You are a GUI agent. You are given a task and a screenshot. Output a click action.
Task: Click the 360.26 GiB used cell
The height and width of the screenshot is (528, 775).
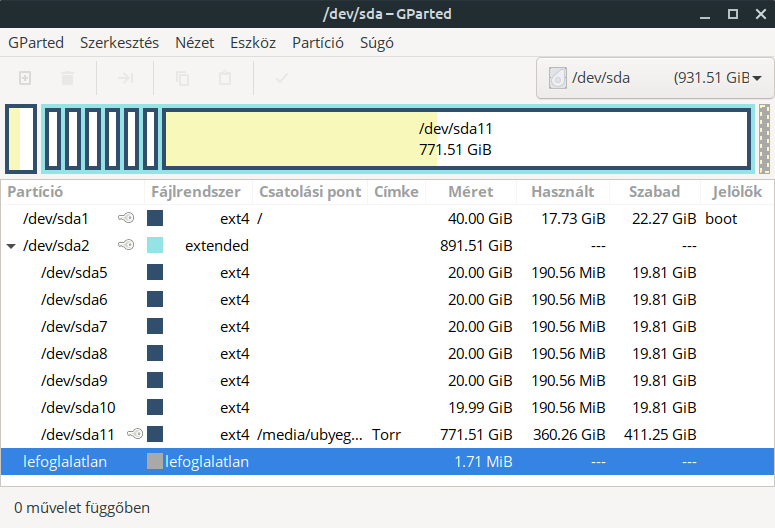[569, 435]
